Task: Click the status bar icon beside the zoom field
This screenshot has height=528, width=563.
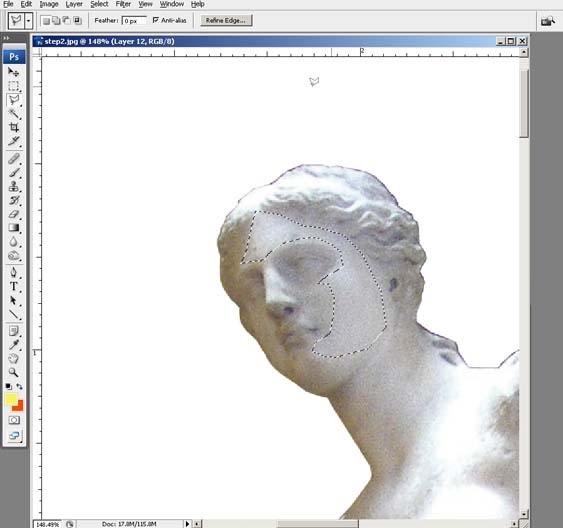Action: pos(70,524)
